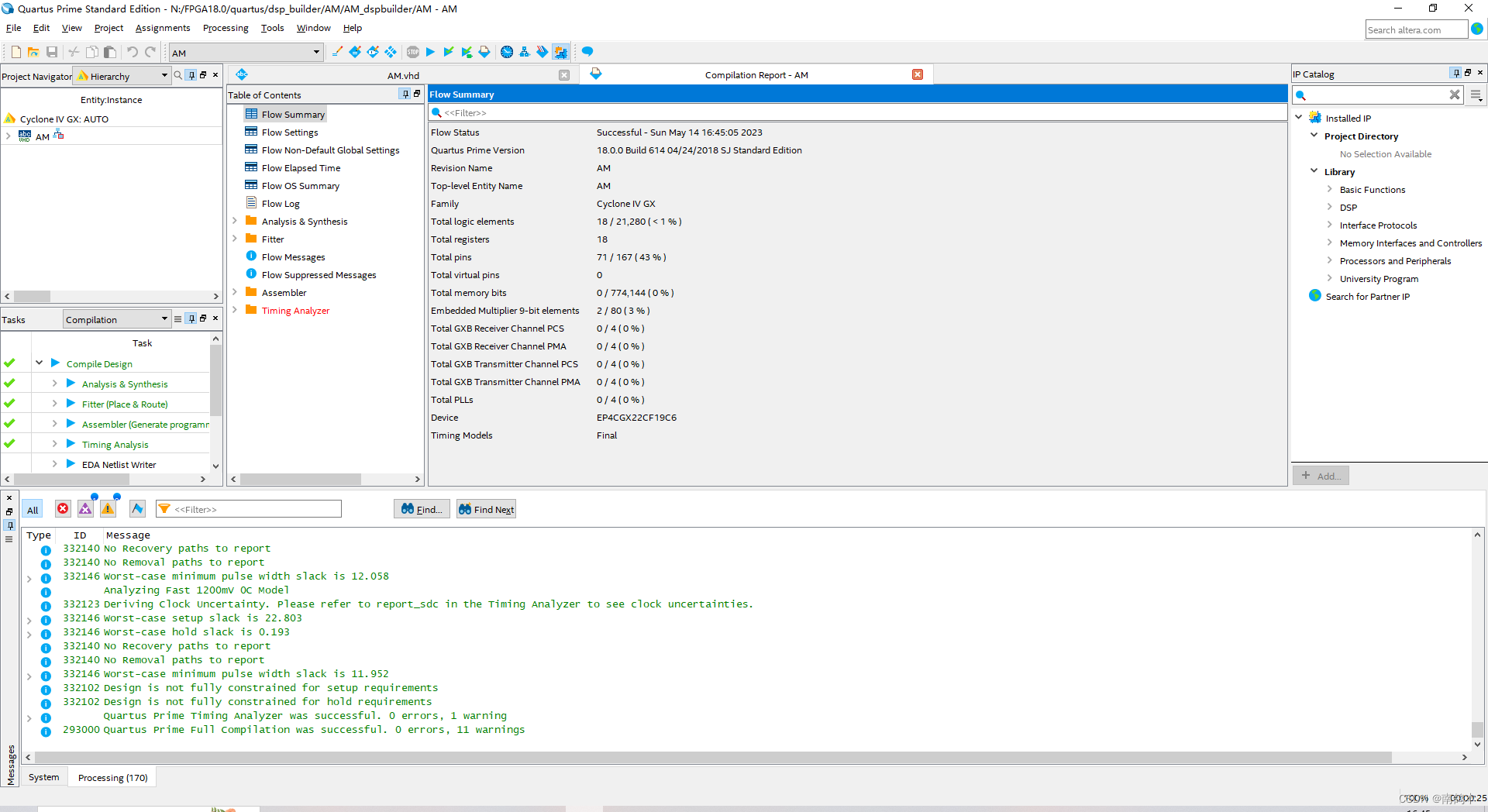
Task: Click the Find Next button
Action: (x=486, y=509)
